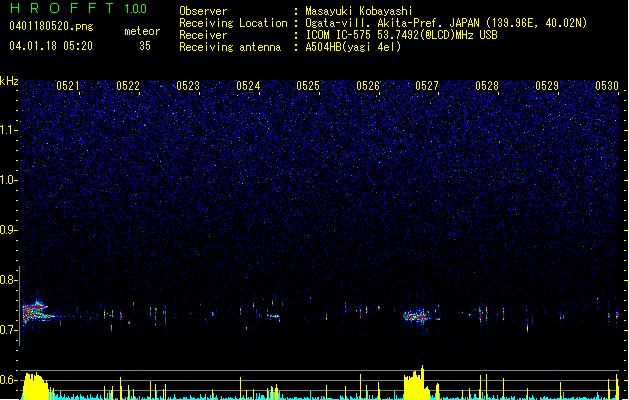Screen dimensions: 629x400
Task: Click the timestamp 04.01.18 05:20
Action: pos(51,46)
